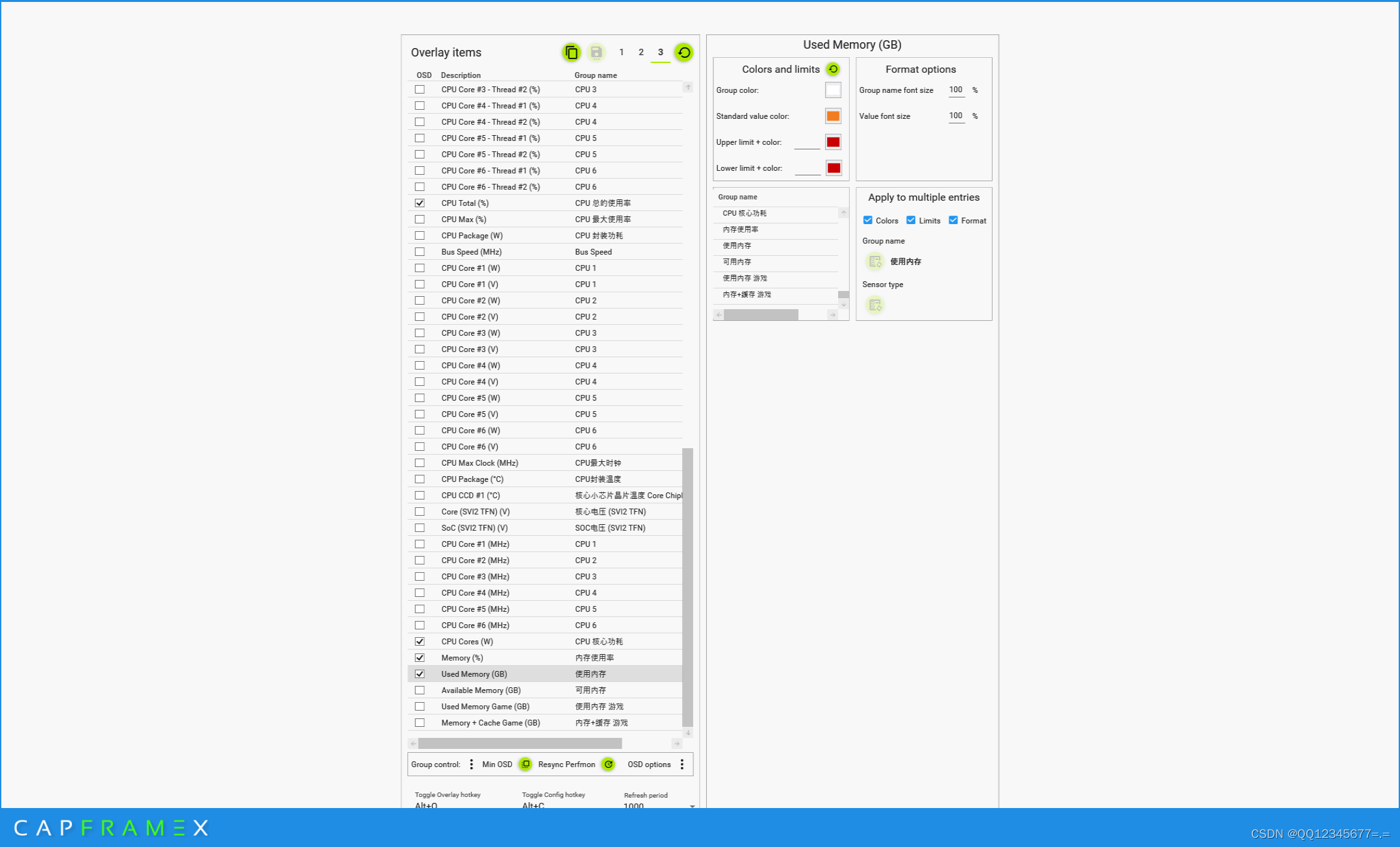This screenshot has height=847, width=1400.
Task: Click the overlay list scroll-up arrow
Action: [x=688, y=87]
